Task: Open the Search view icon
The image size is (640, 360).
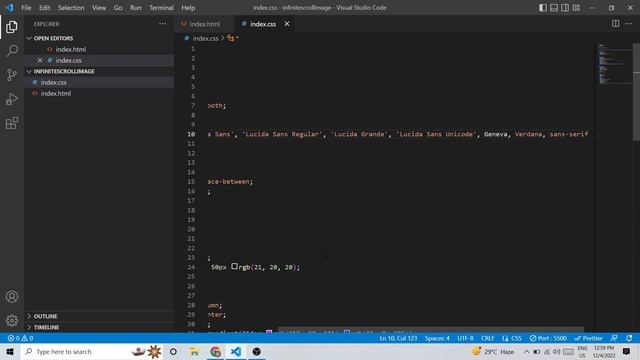Action: [x=12, y=51]
